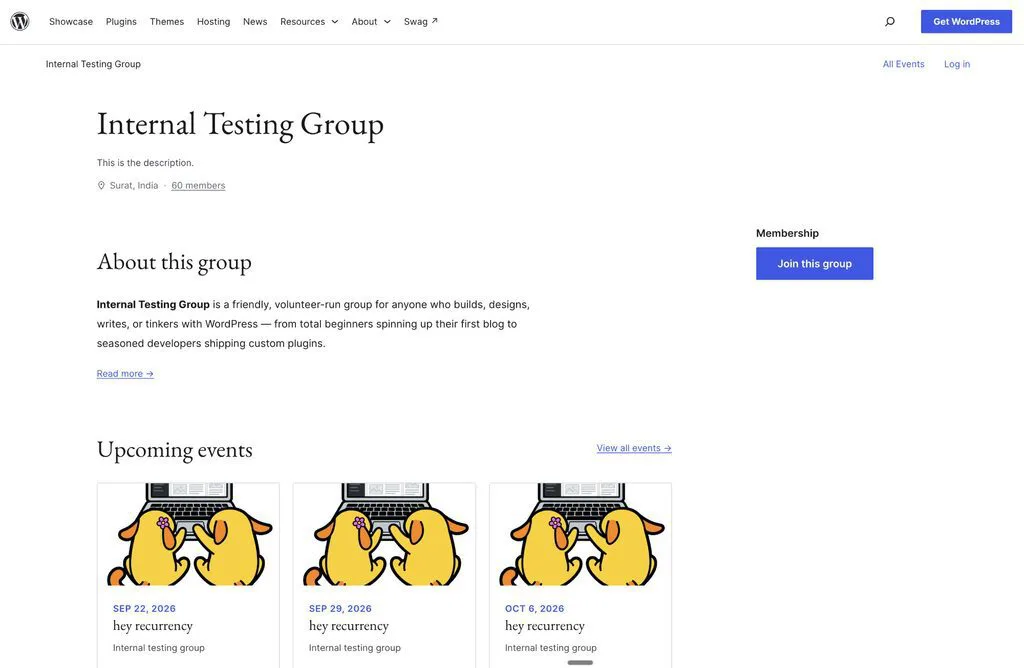The width and height of the screenshot is (1024, 668).
Task: Click 'hey recurrency' title under Sep 29, 2026
Action: 349,626
